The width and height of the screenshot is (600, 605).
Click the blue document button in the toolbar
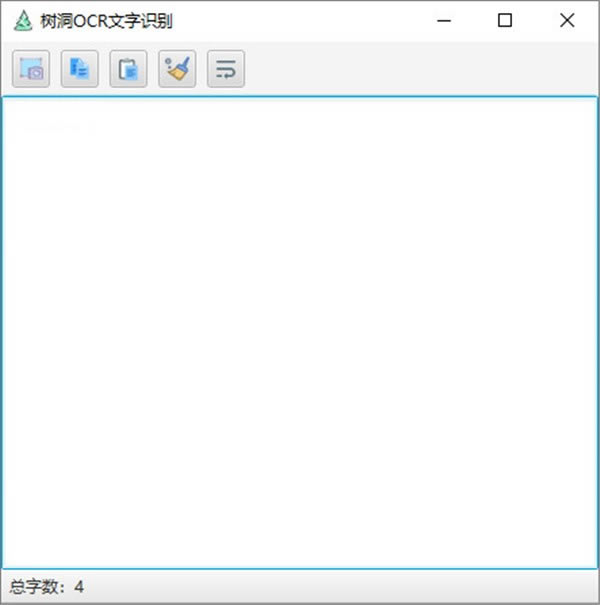79,69
